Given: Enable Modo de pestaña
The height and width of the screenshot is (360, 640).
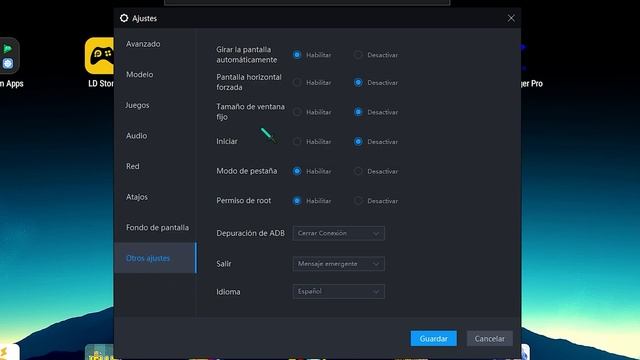Looking at the screenshot, I should (297, 171).
